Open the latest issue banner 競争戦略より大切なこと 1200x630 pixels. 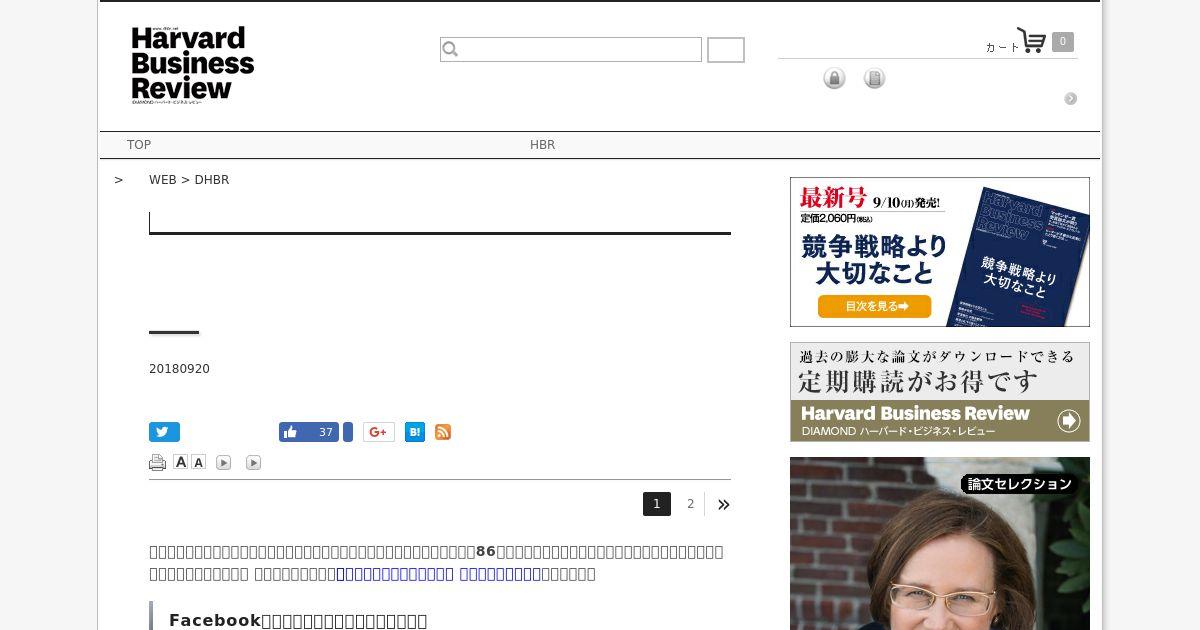(x=940, y=252)
